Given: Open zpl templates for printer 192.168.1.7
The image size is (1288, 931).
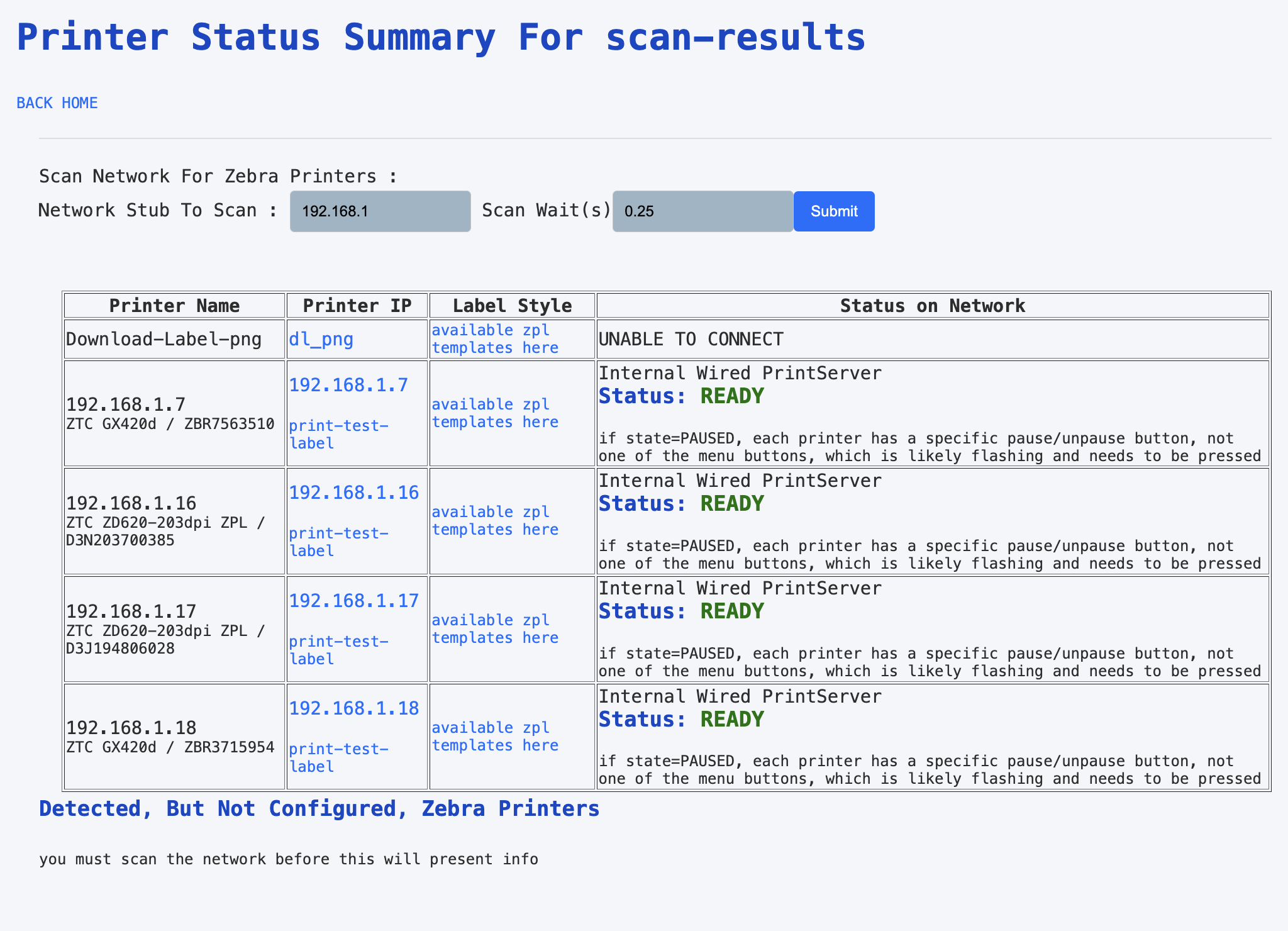Looking at the screenshot, I should pyautogui.click(x=494, y=413).
